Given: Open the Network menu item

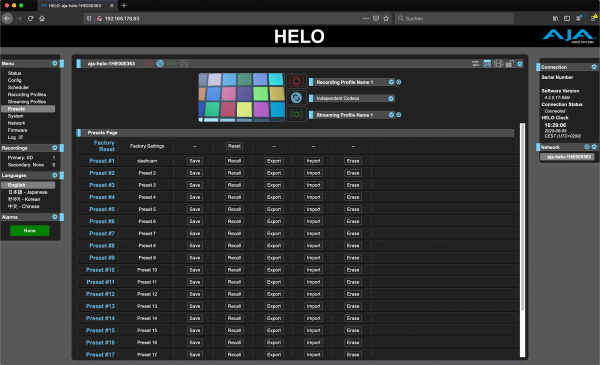Looking at the screenshot, I should 16,123.
